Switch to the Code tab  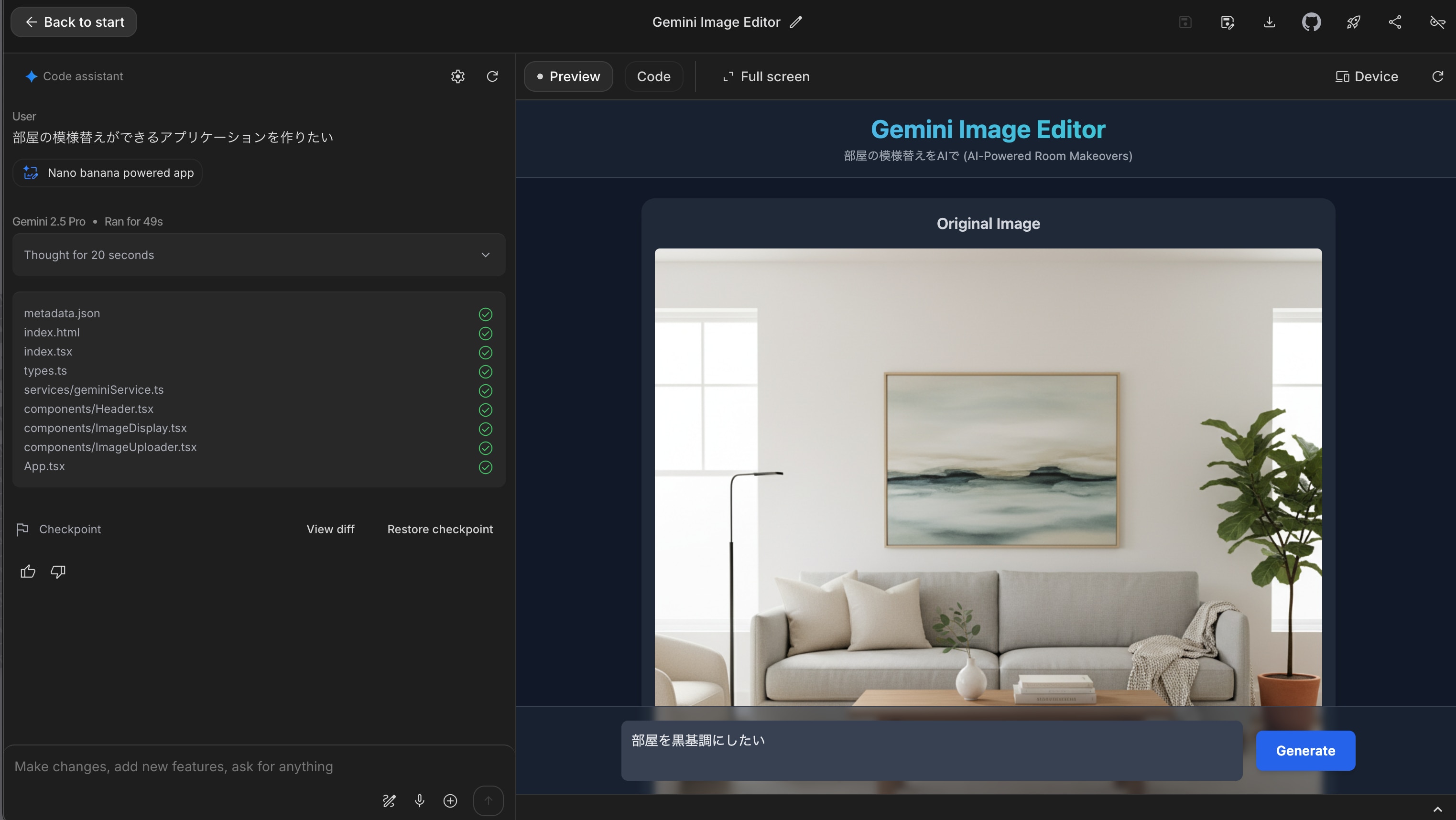pyautogui.click(x=653, y=76)
